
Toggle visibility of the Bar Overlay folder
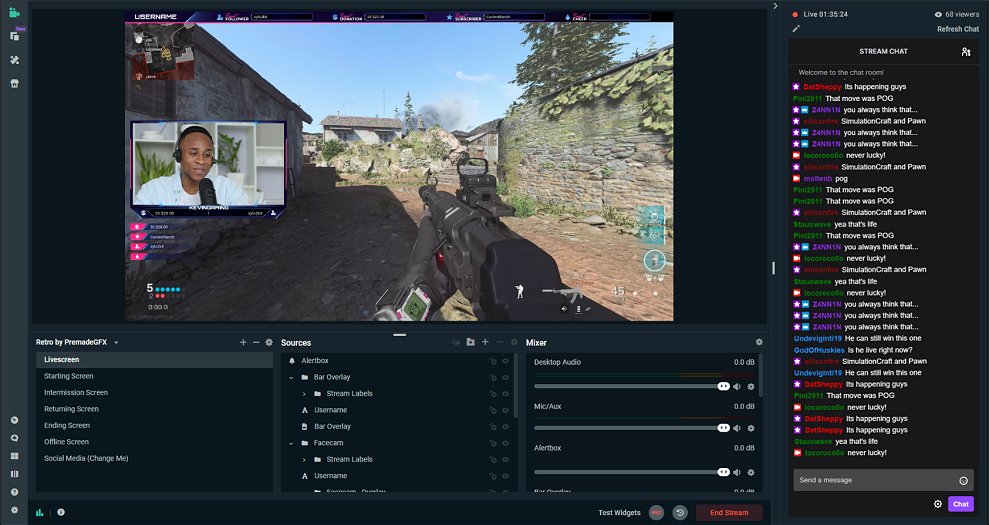pyautogui.click(x=505, y=377)
